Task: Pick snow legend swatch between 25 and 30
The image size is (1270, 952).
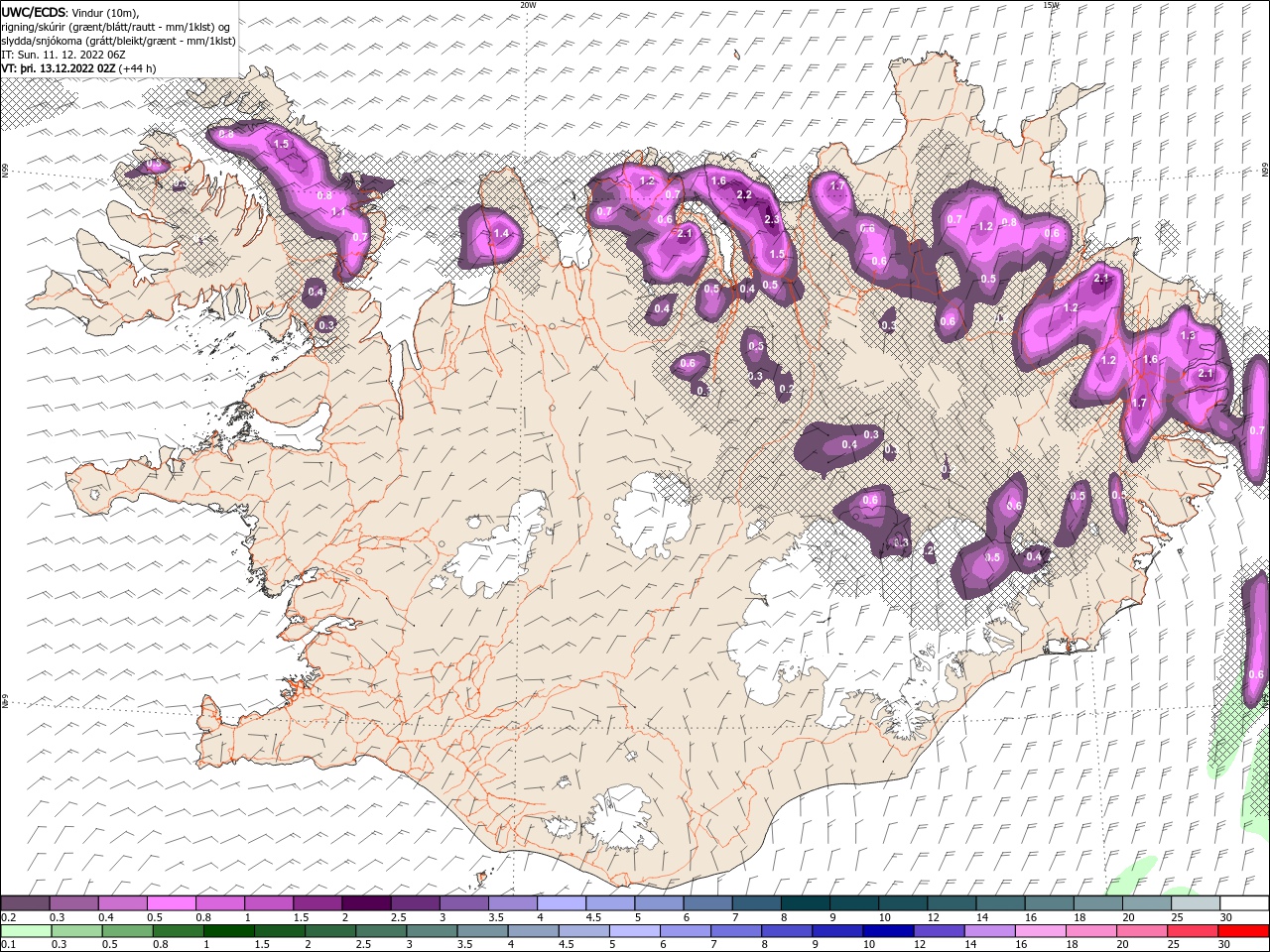Action: 1194,903
